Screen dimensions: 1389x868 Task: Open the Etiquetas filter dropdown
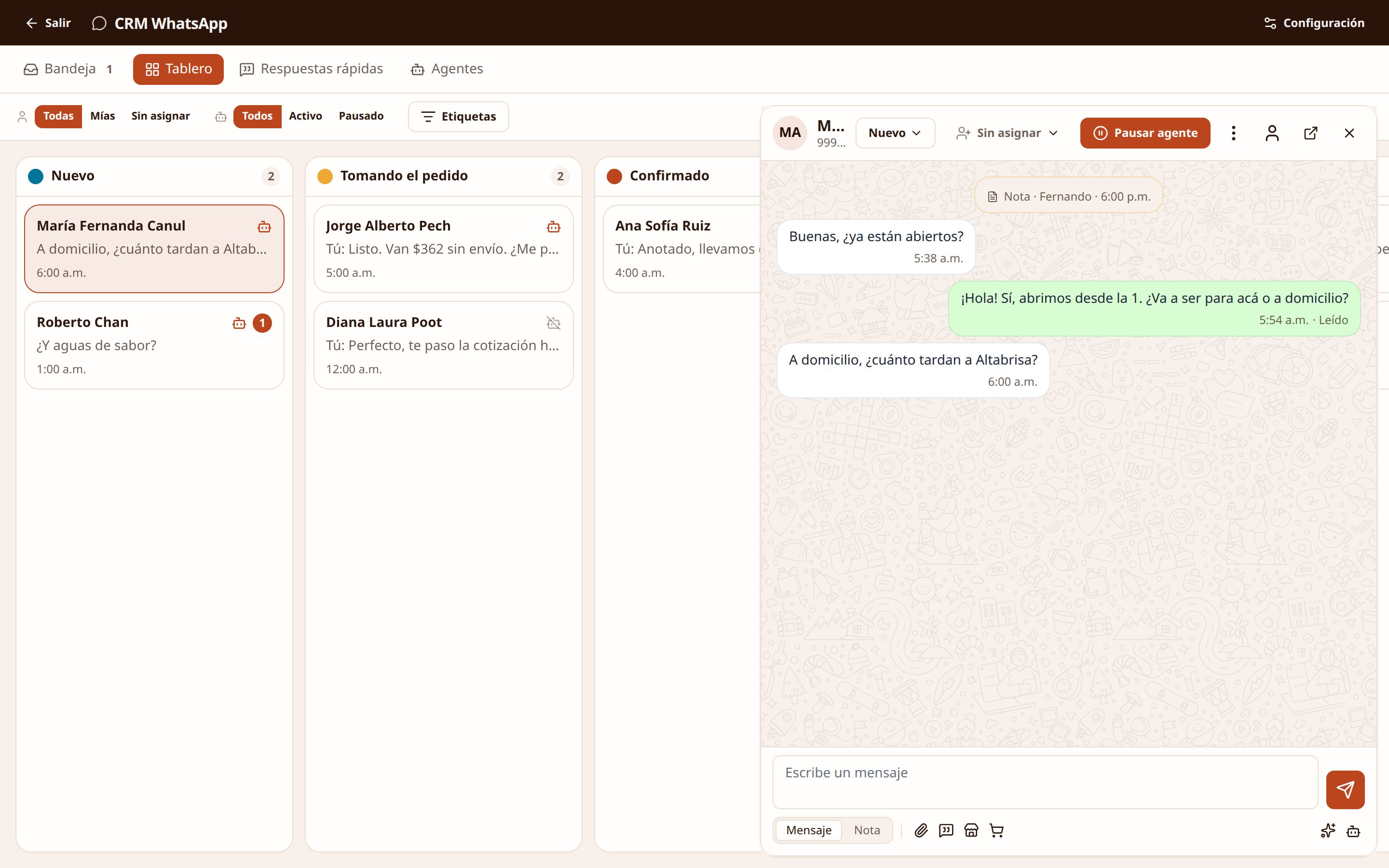click(x=458, y=117)
